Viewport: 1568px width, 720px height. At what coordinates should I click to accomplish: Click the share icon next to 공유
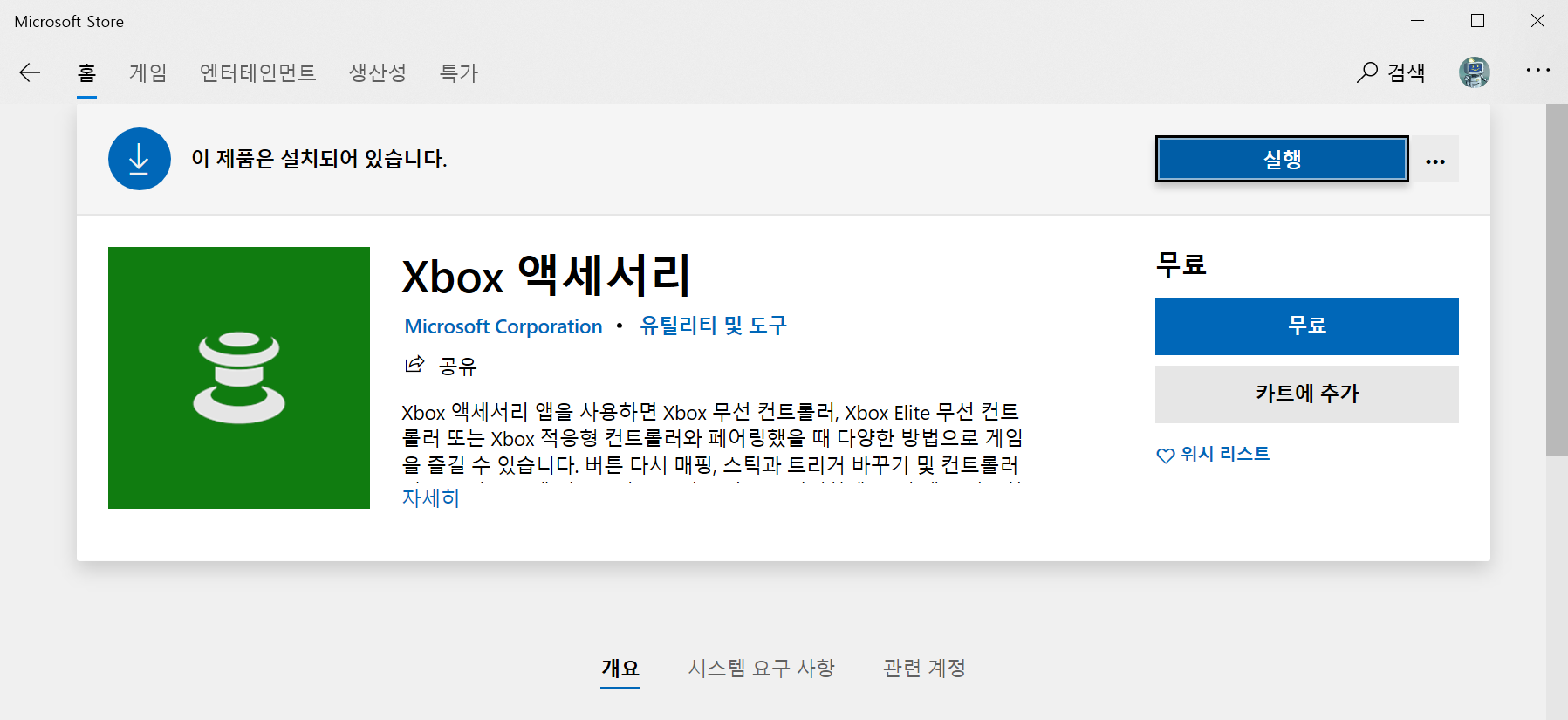click(x=414, y=364)
